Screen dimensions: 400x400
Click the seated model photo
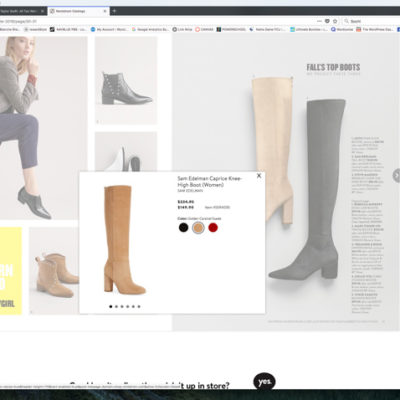coord(43,128)
